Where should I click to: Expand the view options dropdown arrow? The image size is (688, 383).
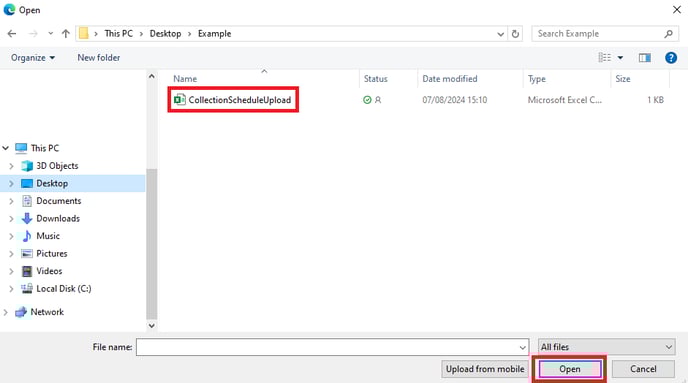pos(620,57)
